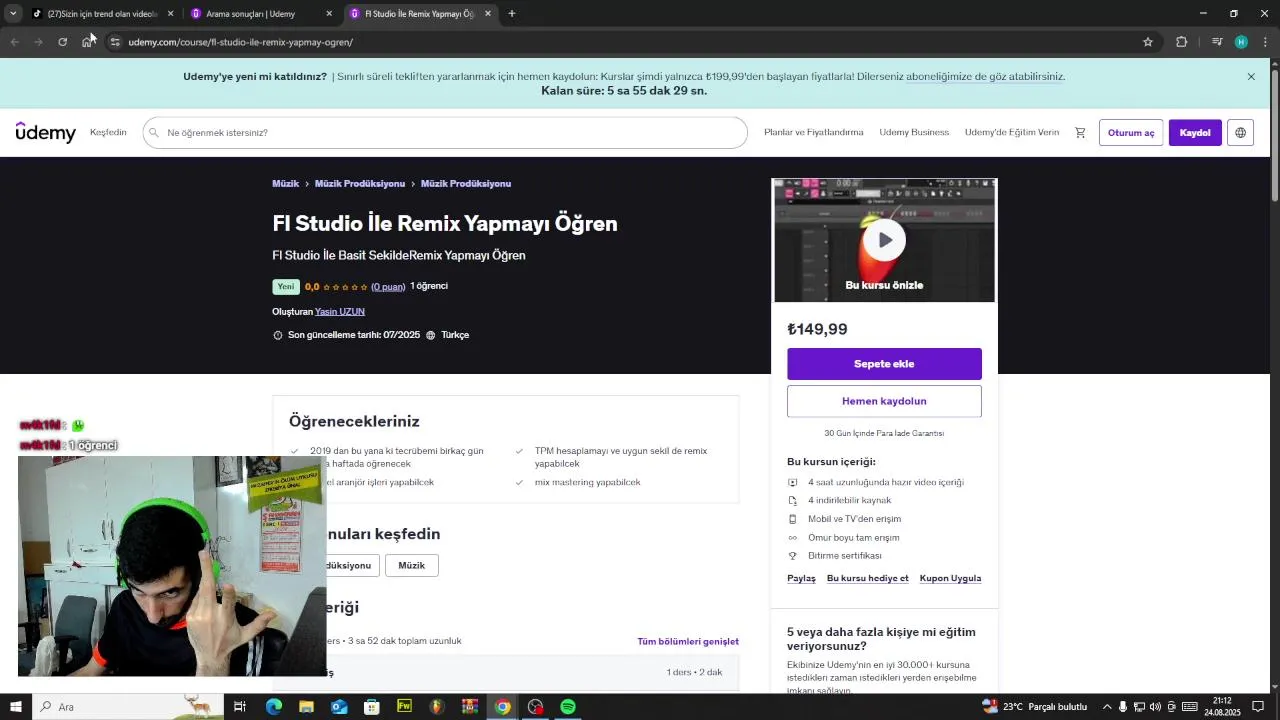Open the Windows Start menu
This screenshot has width=1280, height=720.
16,707
